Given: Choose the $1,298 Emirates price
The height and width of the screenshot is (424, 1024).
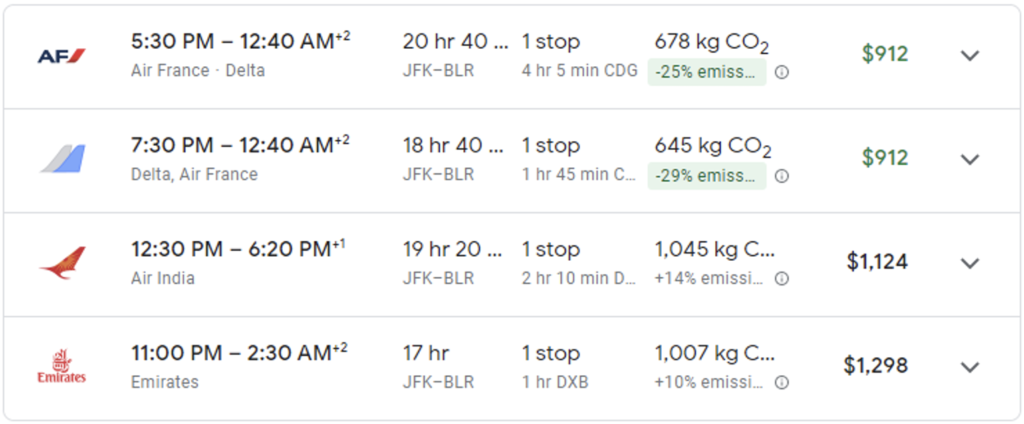Looking at the screenshot, I should click(x=876, y=366).
